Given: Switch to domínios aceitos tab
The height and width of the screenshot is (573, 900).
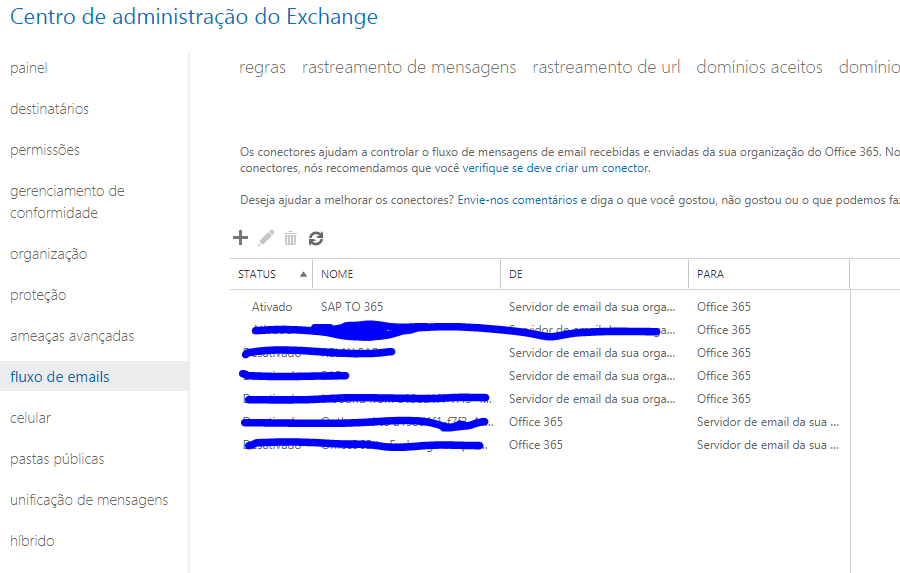Looking at the screenshot, I should (759, 67).
